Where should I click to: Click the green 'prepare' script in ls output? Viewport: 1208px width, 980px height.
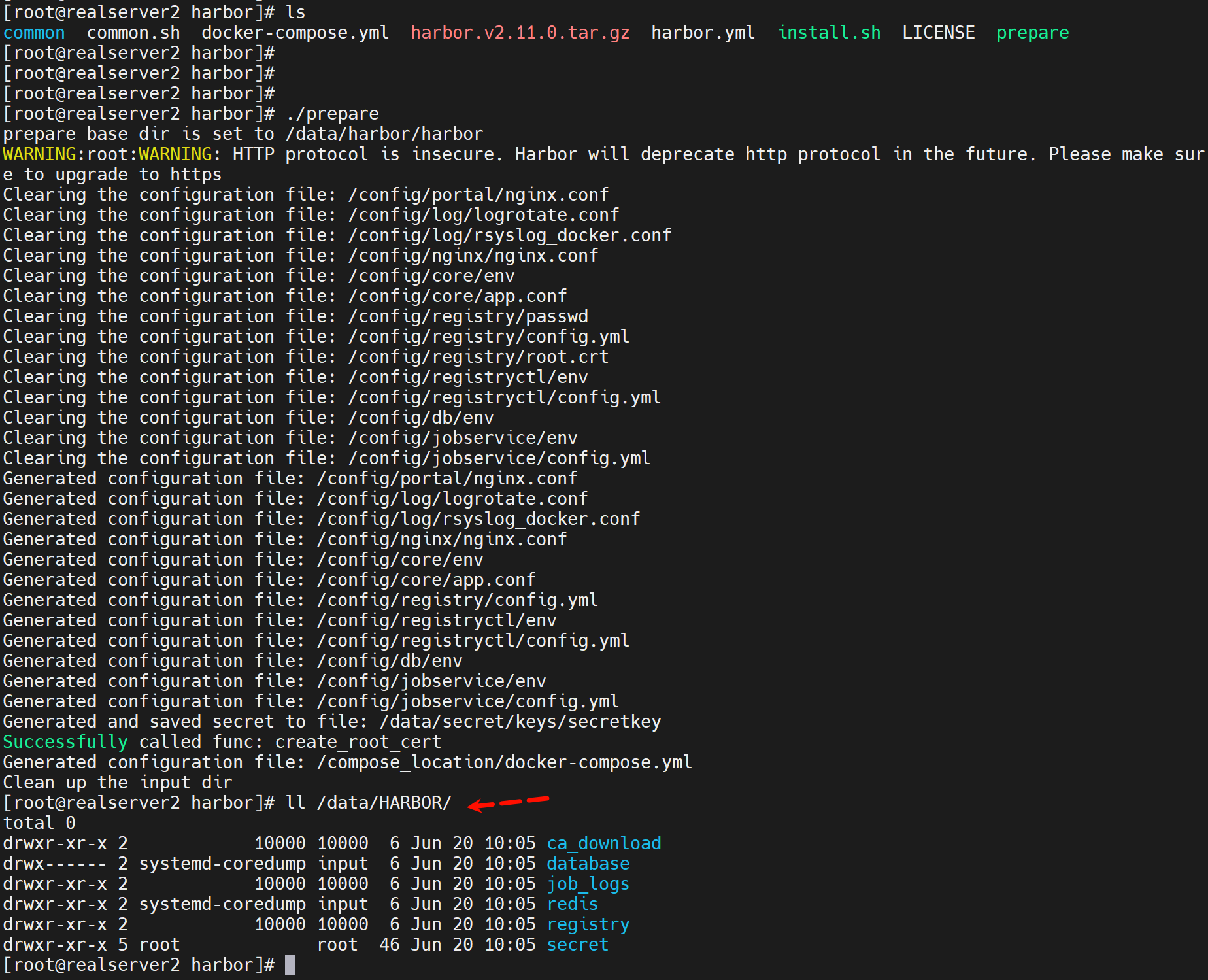(1032, 33)
